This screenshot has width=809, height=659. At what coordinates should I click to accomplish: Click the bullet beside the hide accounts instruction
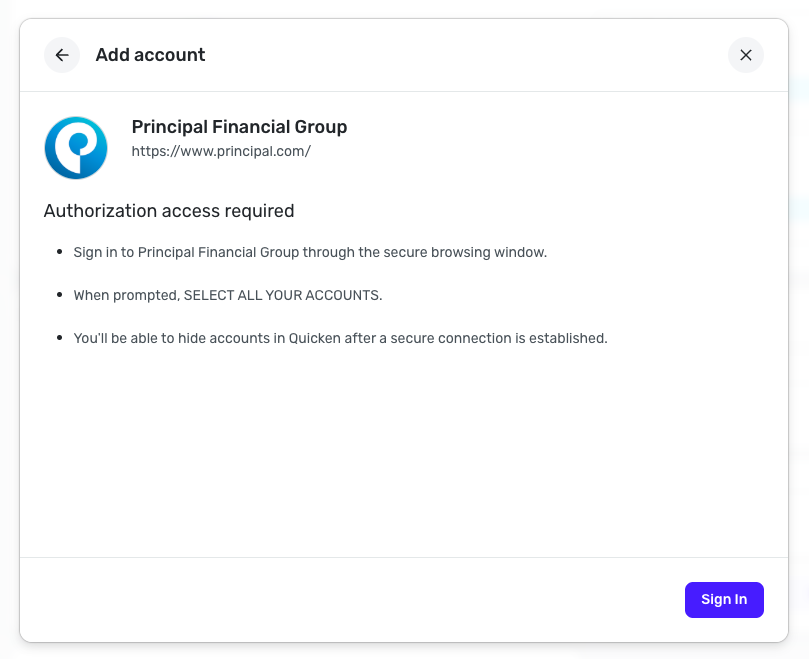61,338
